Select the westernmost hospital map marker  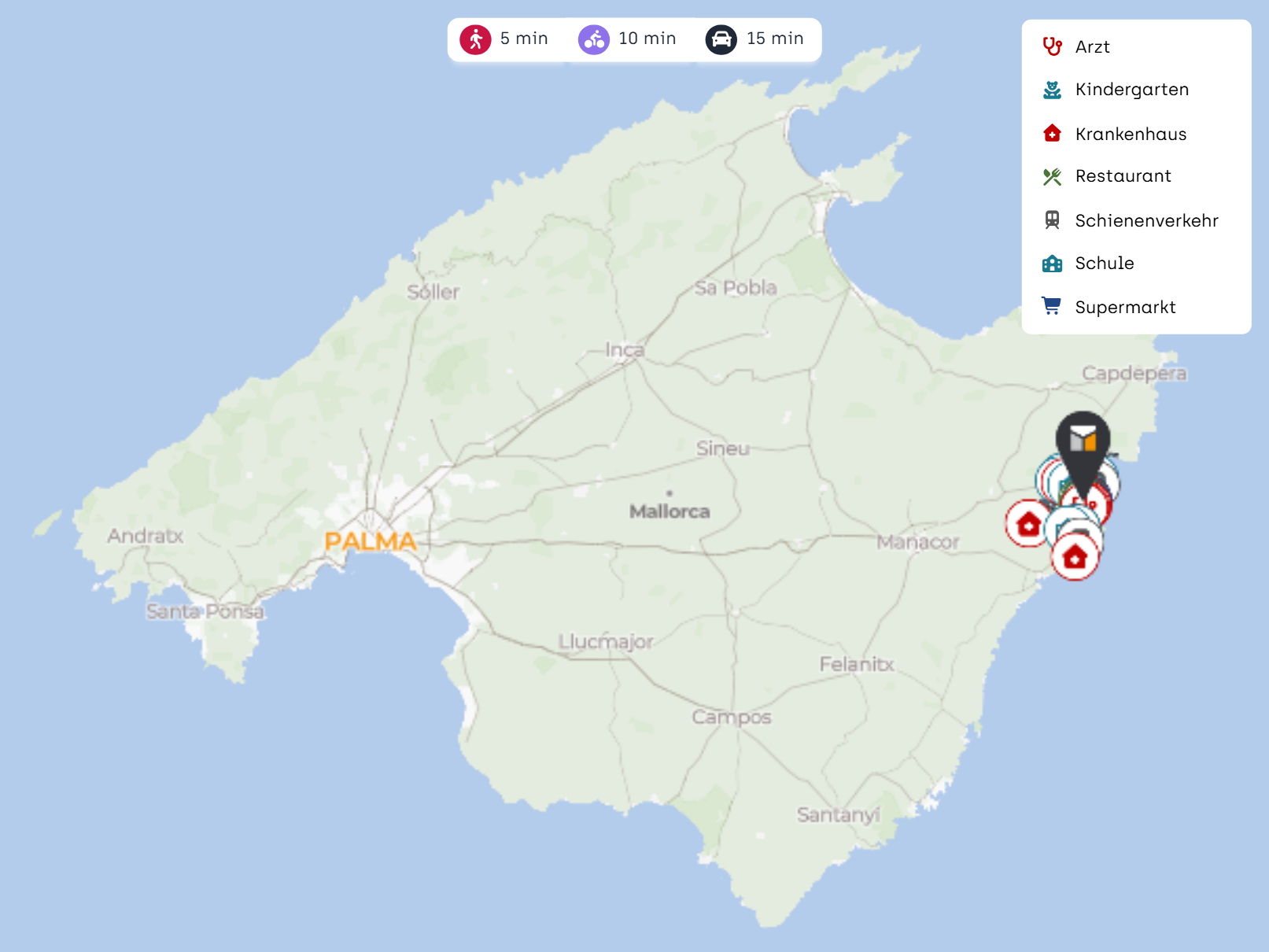point(1028,523)
